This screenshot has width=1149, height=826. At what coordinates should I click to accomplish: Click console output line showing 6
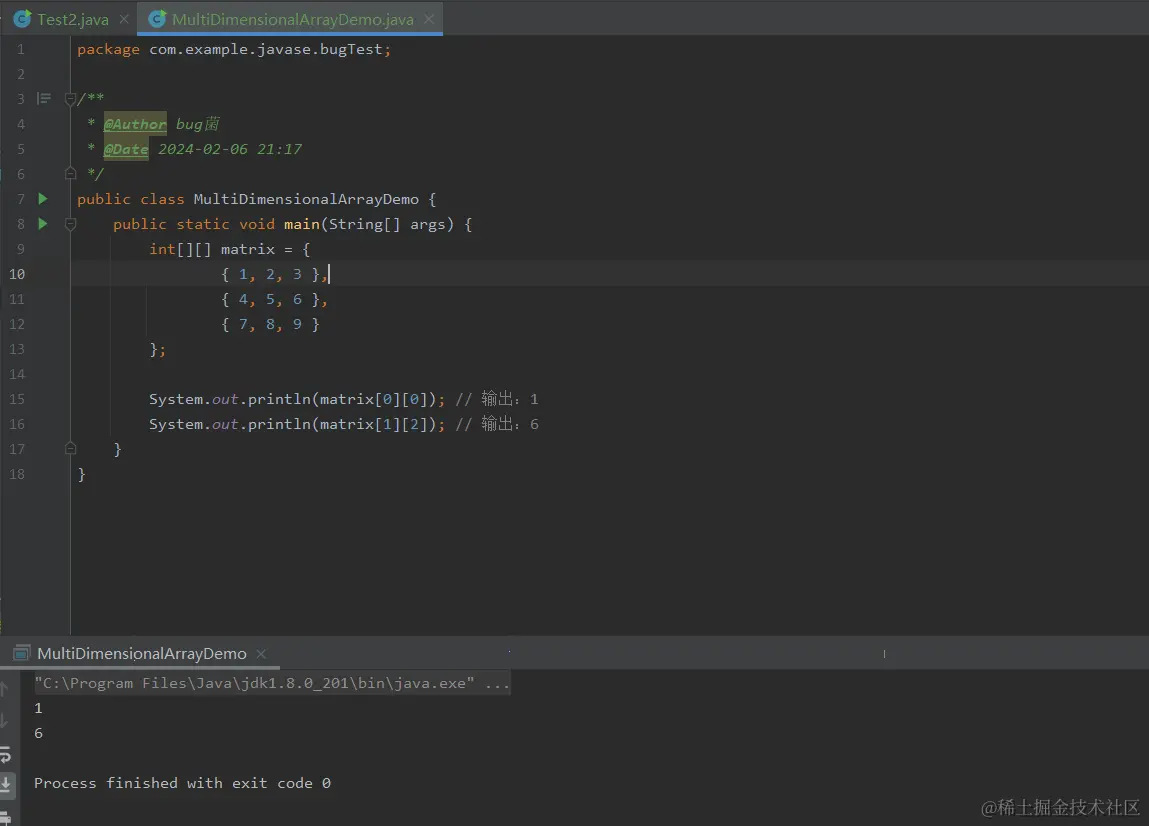coord(39,733)
